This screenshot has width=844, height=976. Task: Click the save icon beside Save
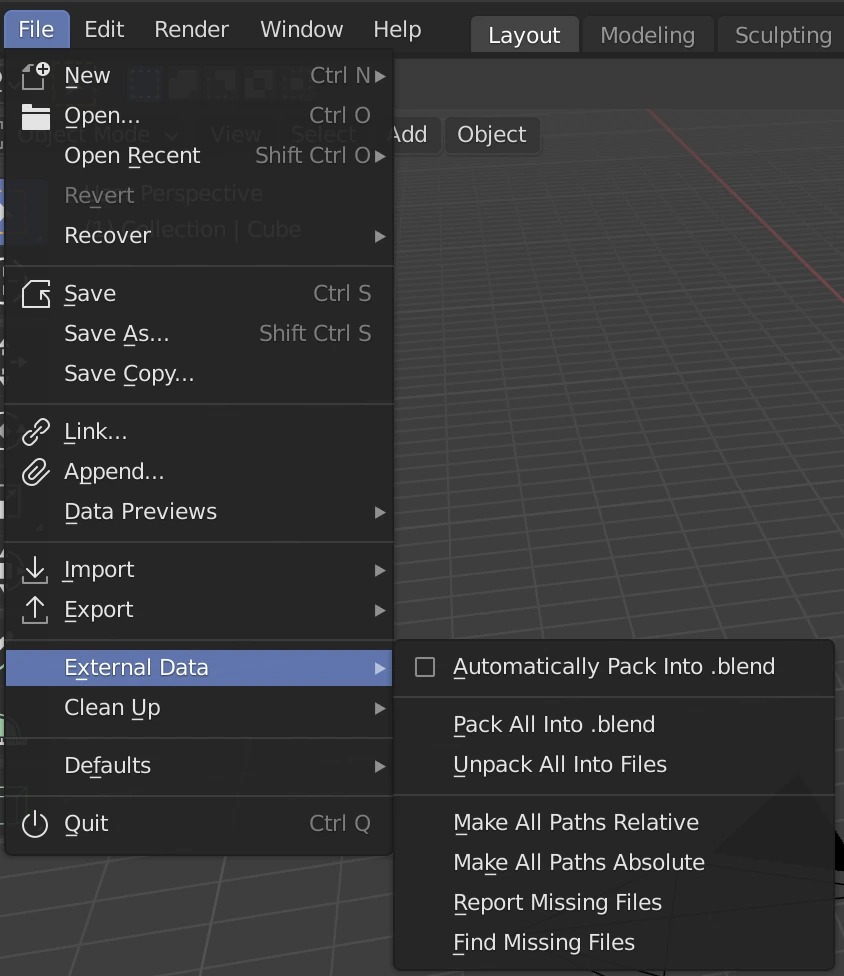pos(35,293)
